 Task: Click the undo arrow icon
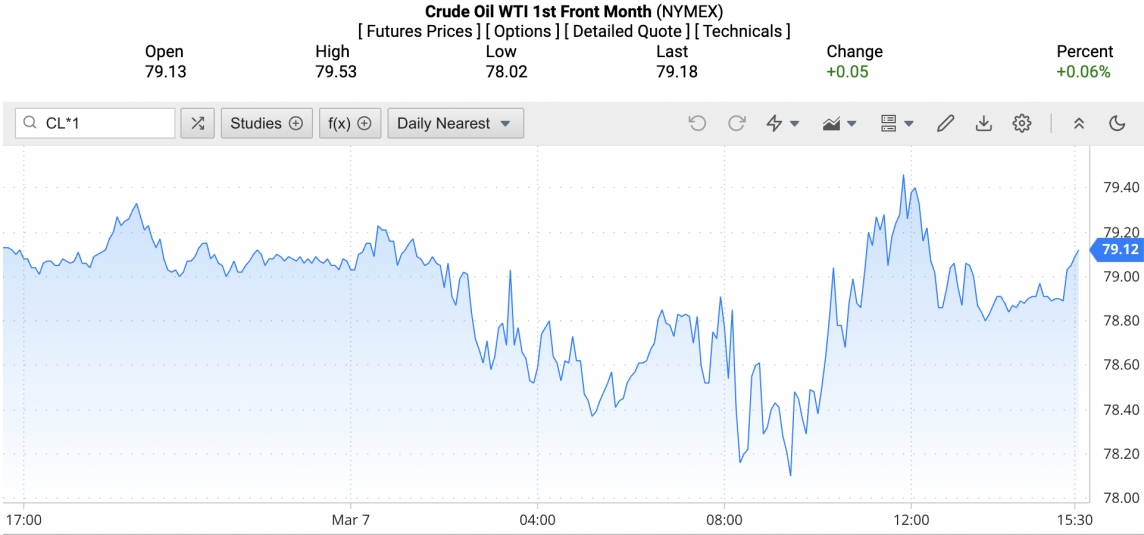[x=697, y=123]
